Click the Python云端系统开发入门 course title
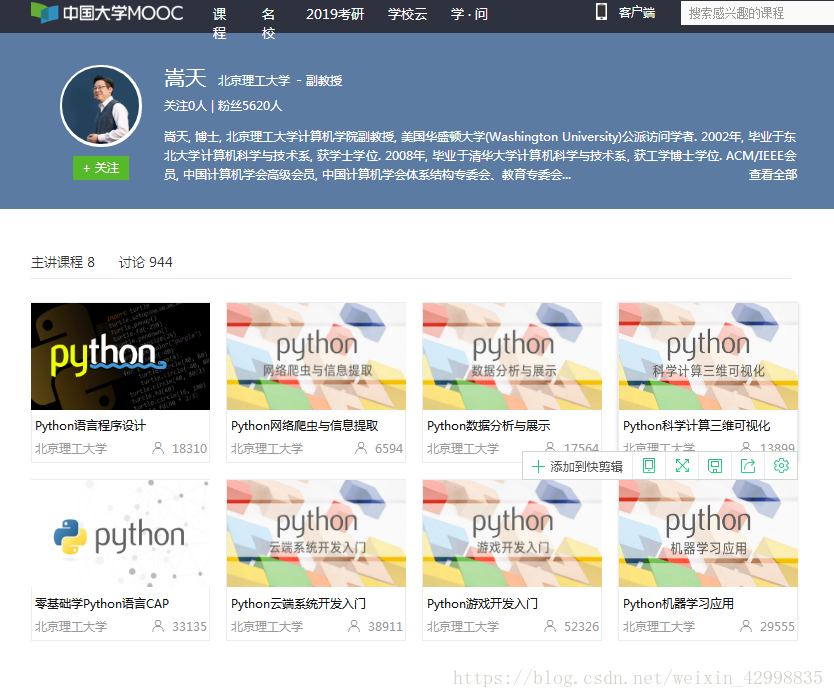This screenshot has height=698, width=834. [x=298, y=603]
